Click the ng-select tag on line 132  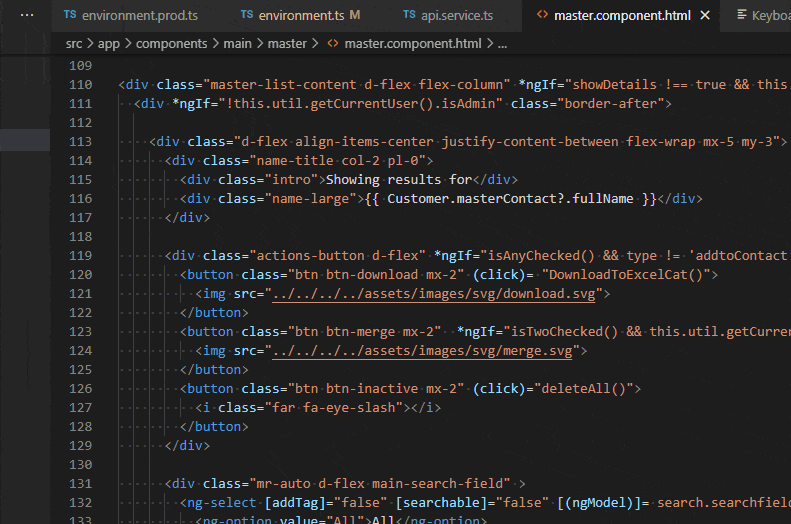[x=221, y=503]
